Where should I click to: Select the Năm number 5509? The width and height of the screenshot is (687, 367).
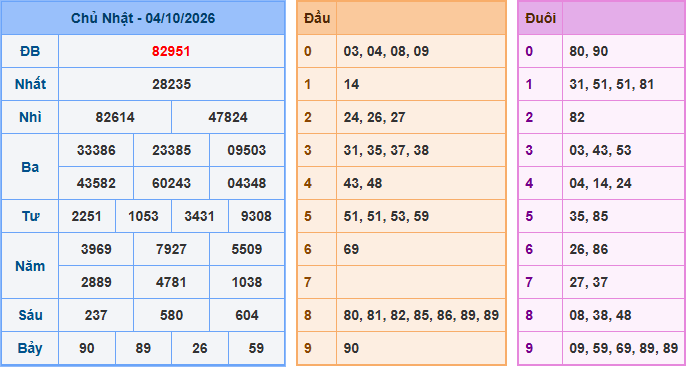click(x=247, y=249)
